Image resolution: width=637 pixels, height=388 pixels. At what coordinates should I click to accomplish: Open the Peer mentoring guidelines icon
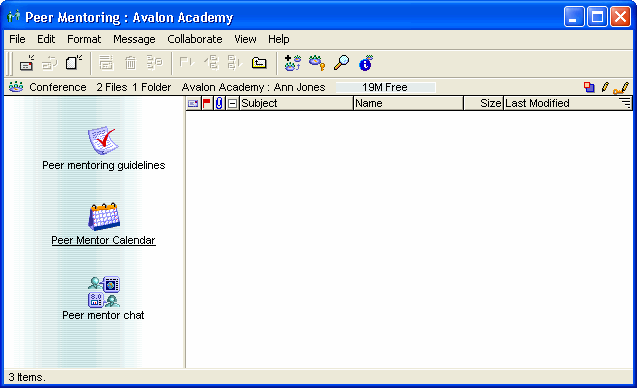[x=104, y=141]
